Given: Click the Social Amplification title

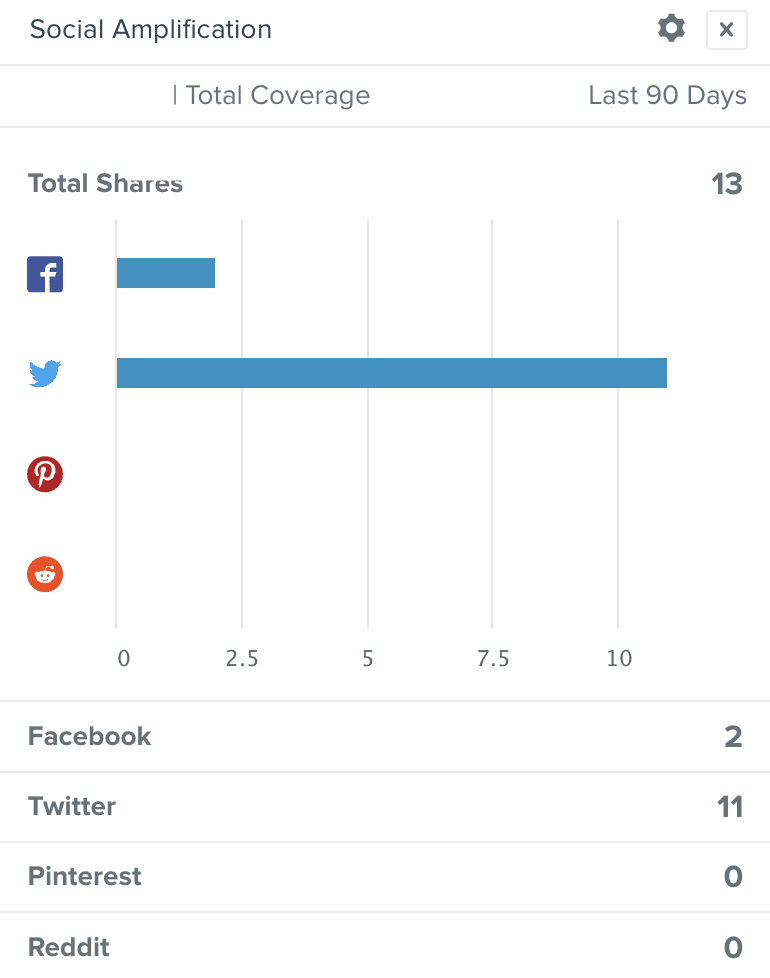Looking at the screenshot, I should click(x=151, y=29).
